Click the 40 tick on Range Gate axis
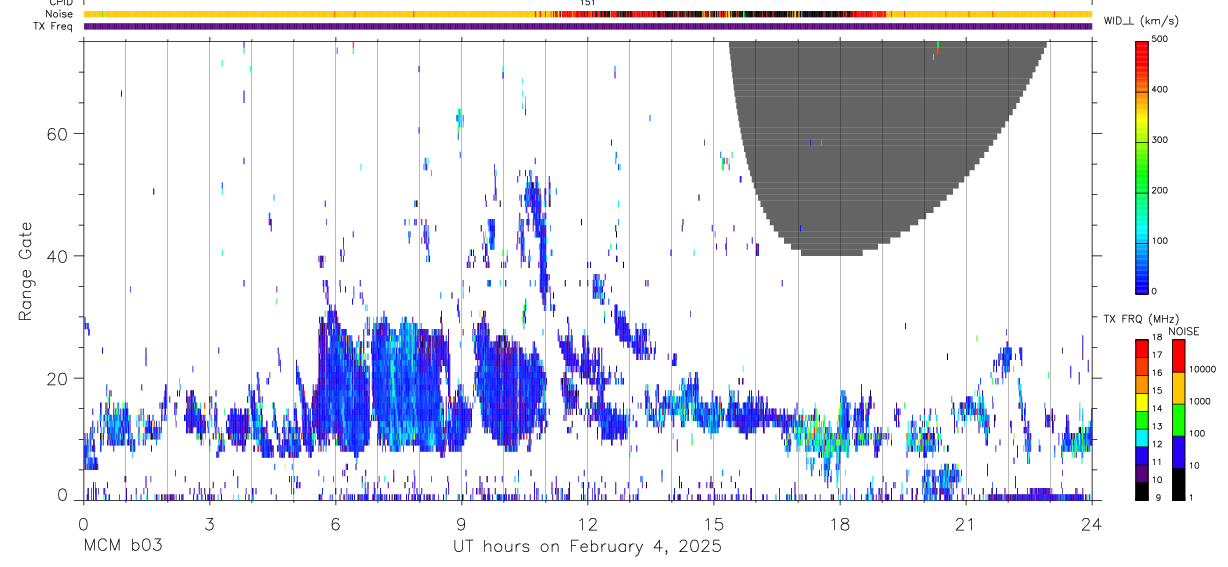This screenshot has width=1228, height=567. click(x=57, y=256)
